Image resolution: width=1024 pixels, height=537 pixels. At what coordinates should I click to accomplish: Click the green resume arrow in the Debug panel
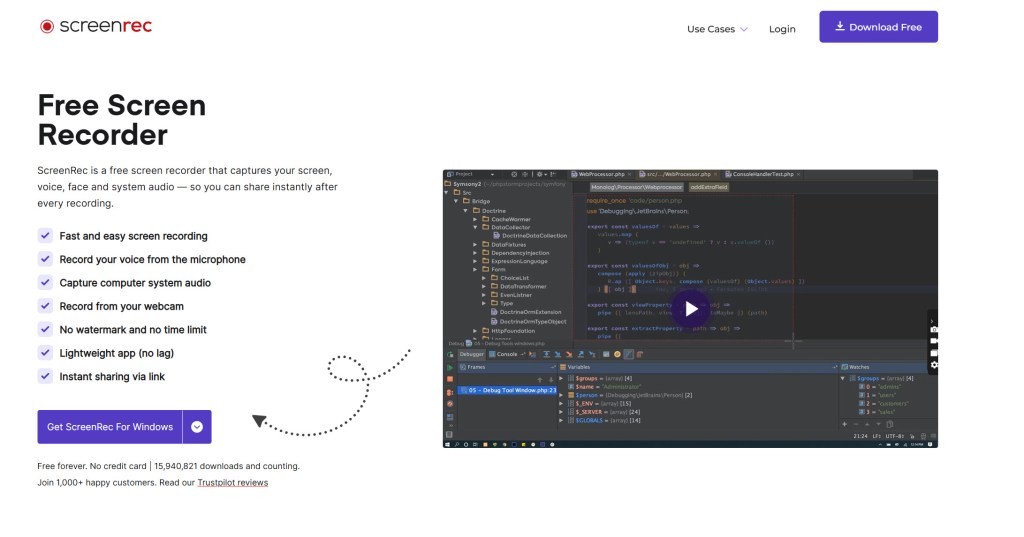click(450, 368)
